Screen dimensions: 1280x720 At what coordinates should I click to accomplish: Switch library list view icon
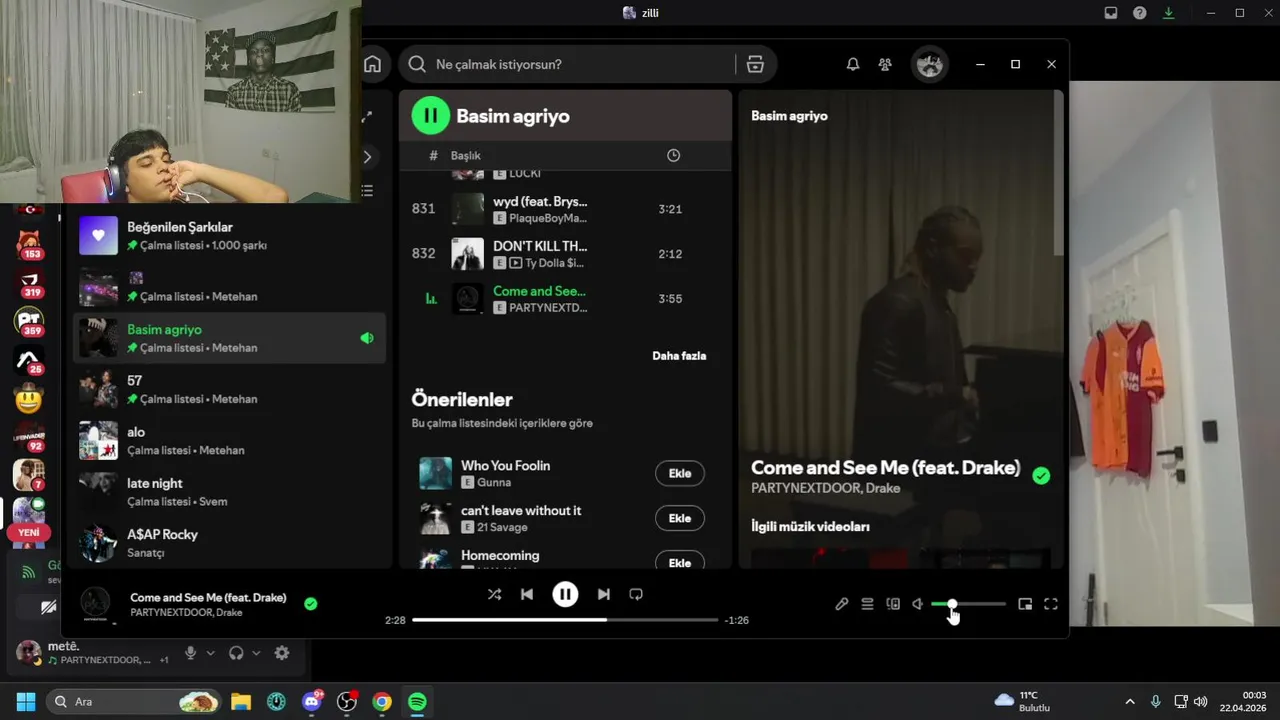367,190
